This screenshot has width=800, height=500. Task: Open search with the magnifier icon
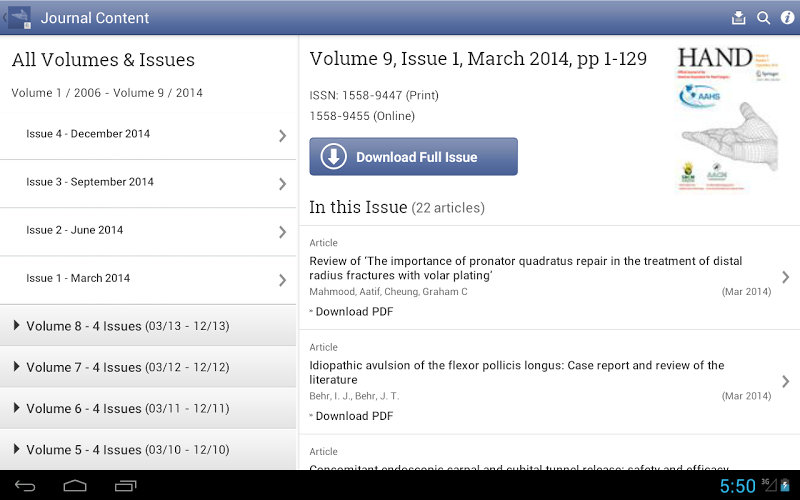pyautogui.click(x=763, y=18)
